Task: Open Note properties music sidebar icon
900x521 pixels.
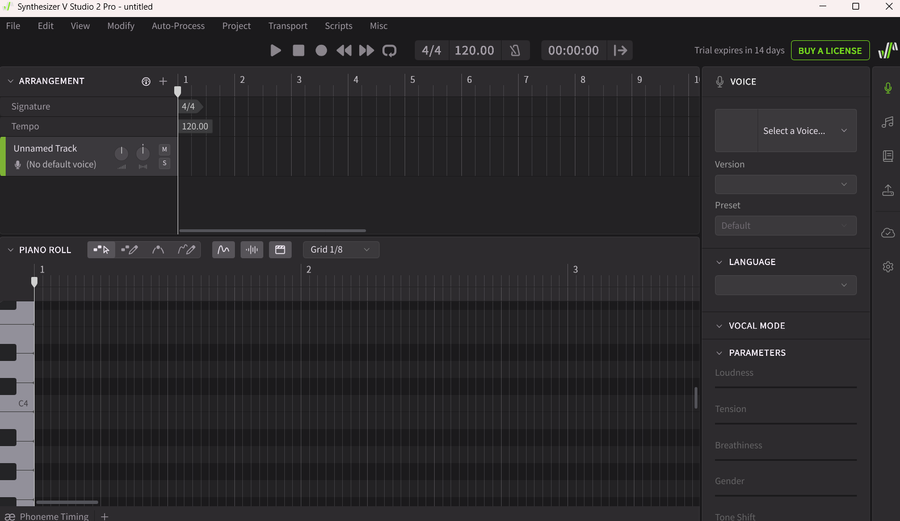Action: coord(888,122)
